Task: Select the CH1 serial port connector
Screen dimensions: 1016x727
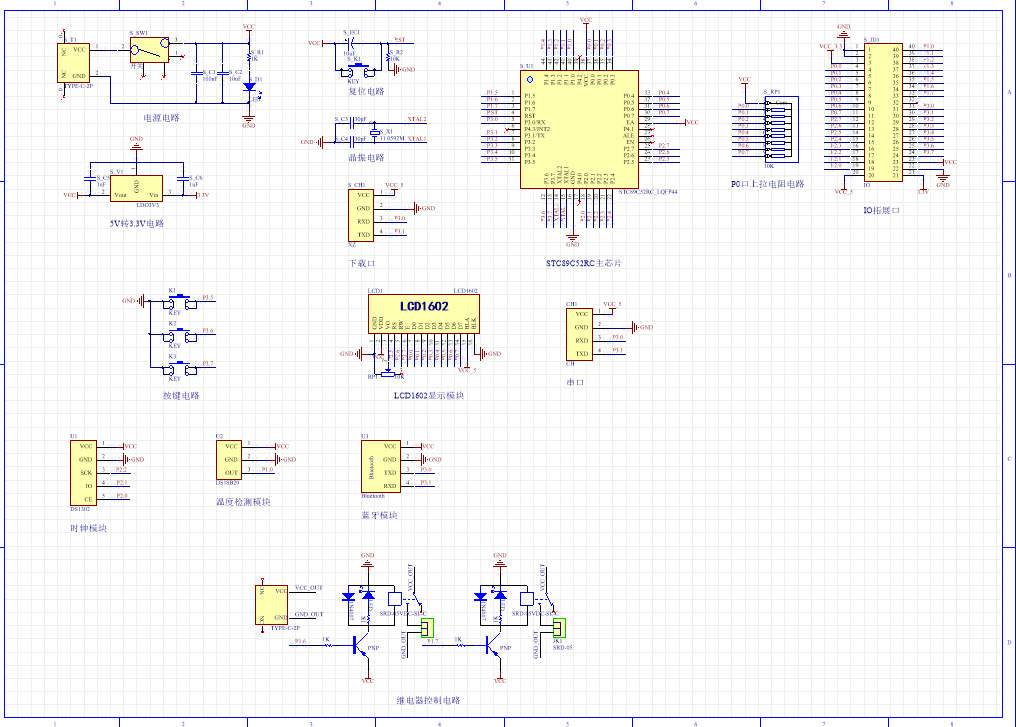Action: click(581, 334)
